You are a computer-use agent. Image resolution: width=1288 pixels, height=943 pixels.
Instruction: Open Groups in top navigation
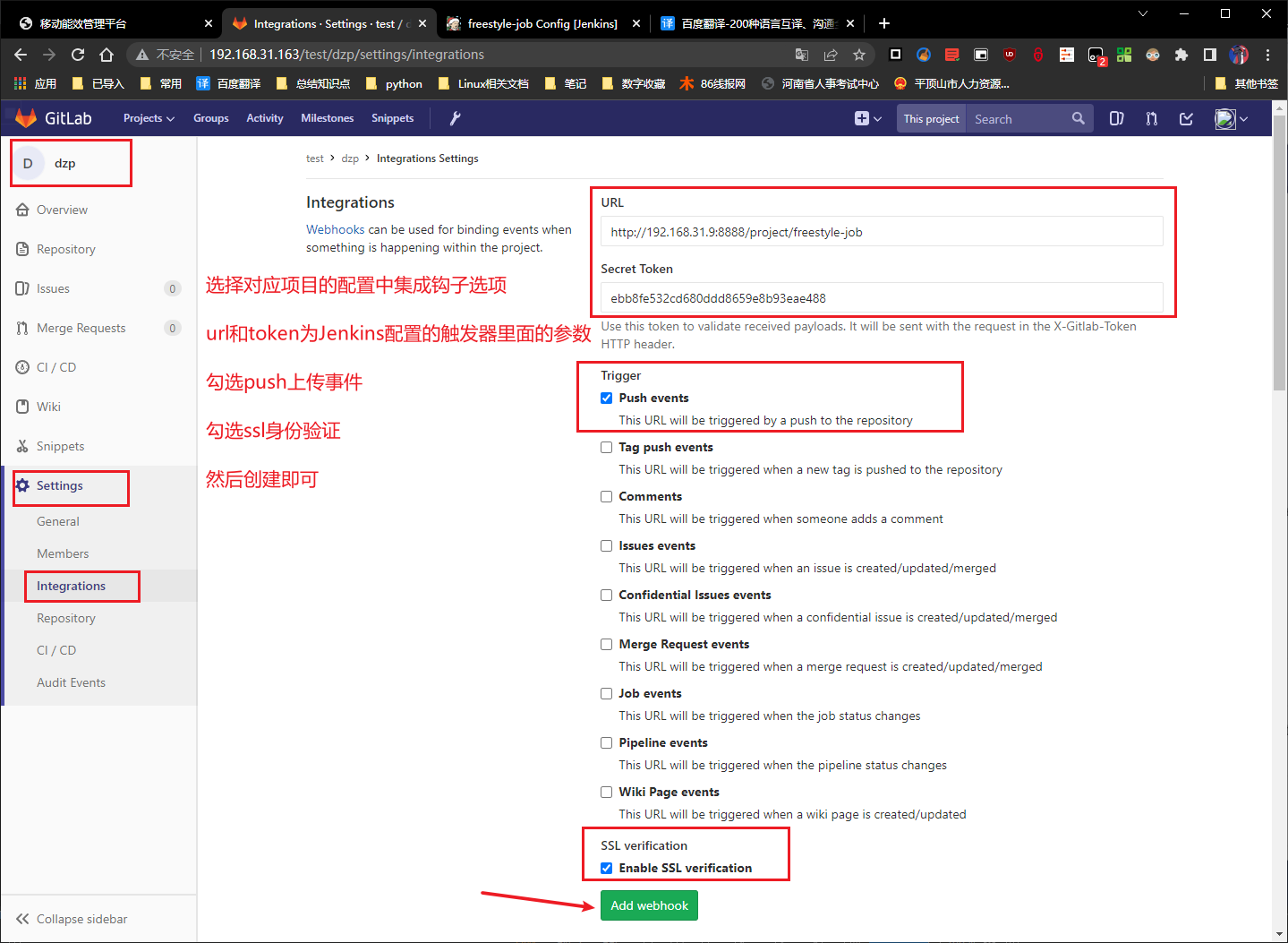211,118
